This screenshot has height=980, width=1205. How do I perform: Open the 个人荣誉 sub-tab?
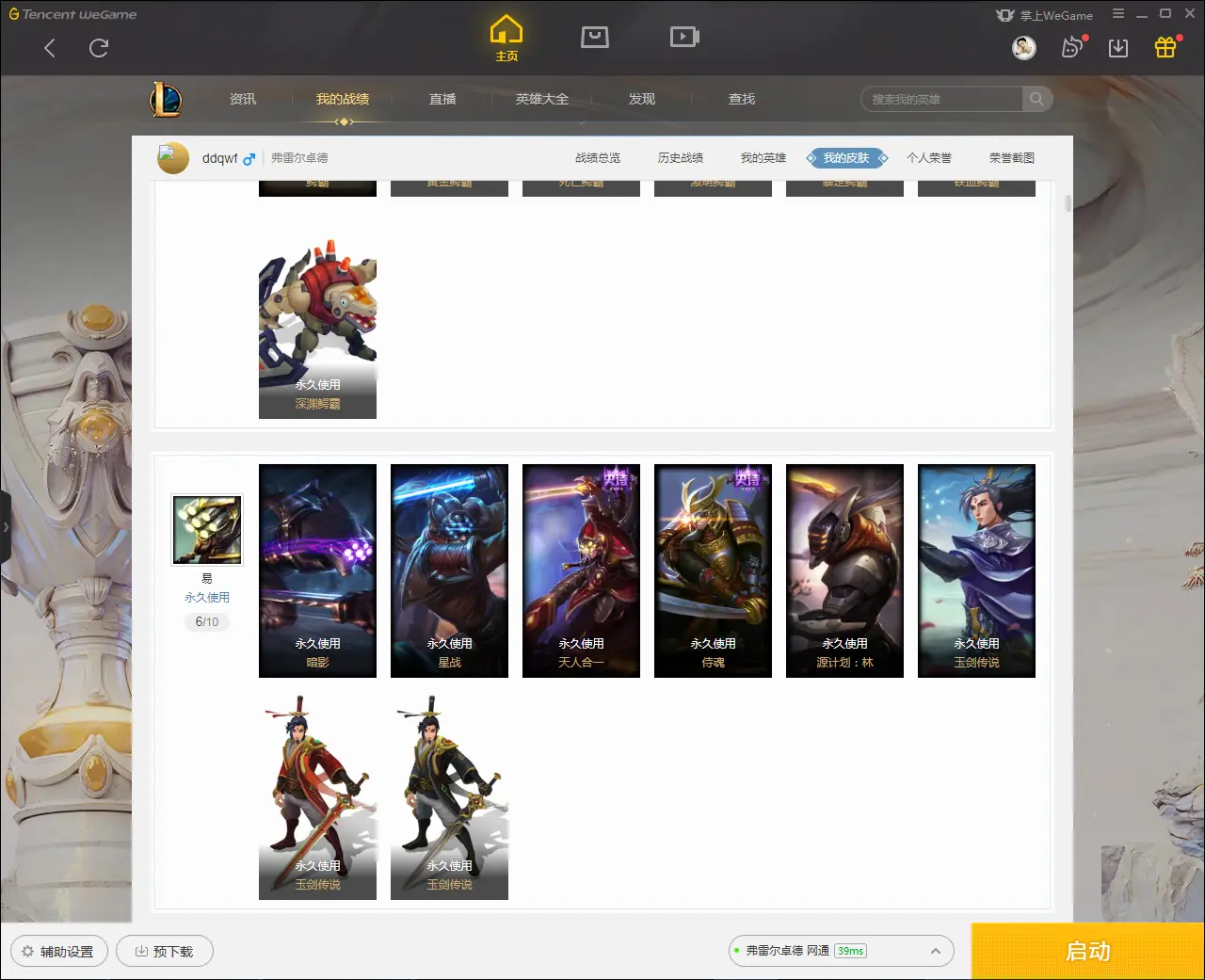pos(929,158)
